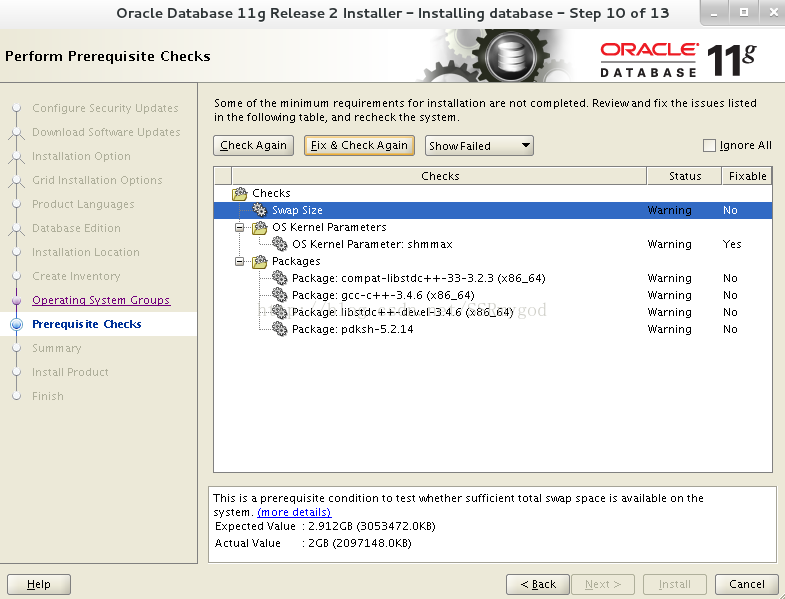Image resolution: width=785 pixels, height=599 pixels.
Task: Select Package: pdksh-5.2.14 row
Action: click(x=493, y=330)
